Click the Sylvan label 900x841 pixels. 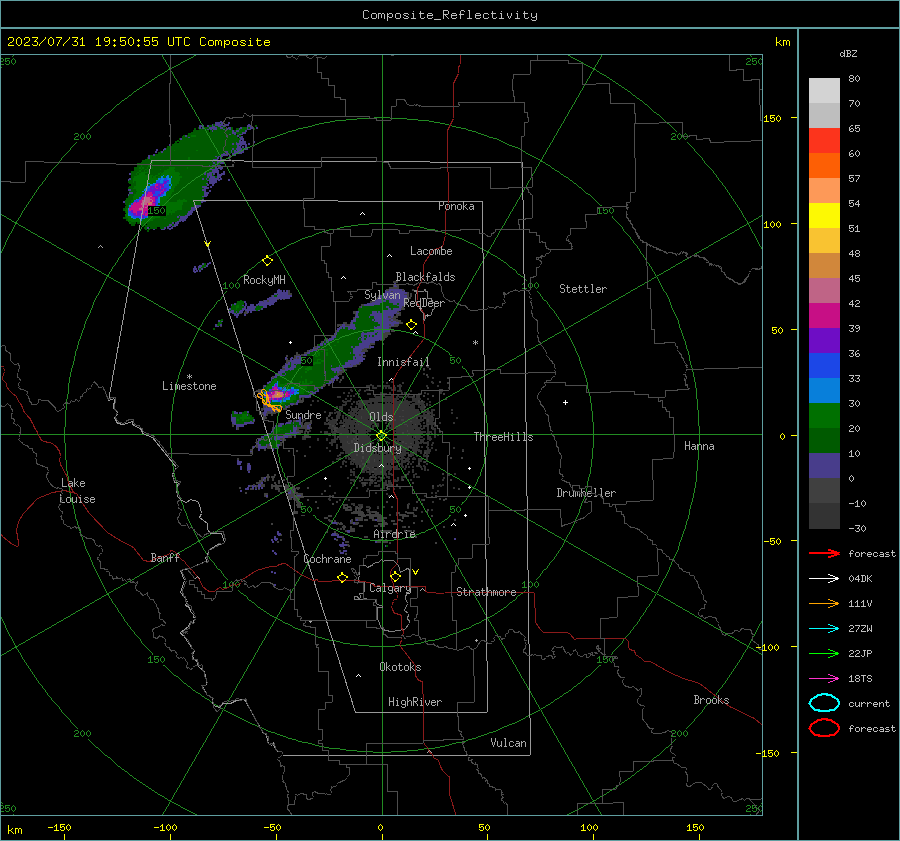tap(382, 295)
